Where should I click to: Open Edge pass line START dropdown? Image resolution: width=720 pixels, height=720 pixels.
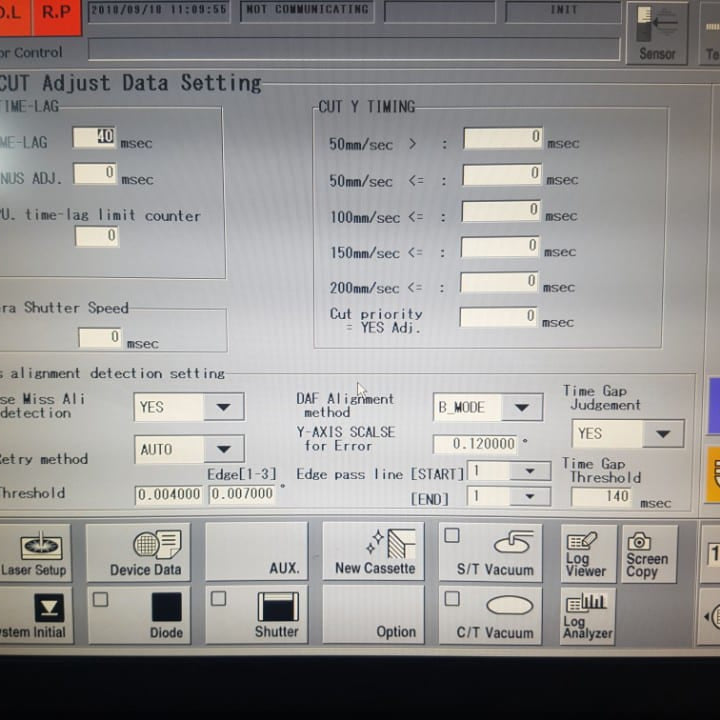(509, 471)
